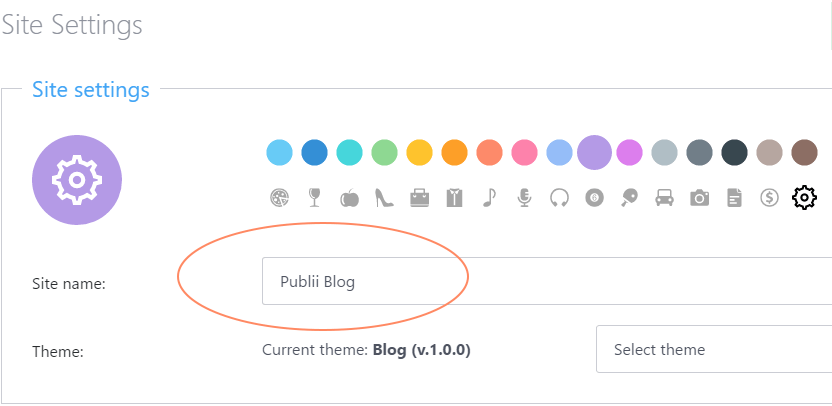Choose the document file icon
Image resolution: width=832 pixels, height=406 pixels.
(x=734, y=198)
